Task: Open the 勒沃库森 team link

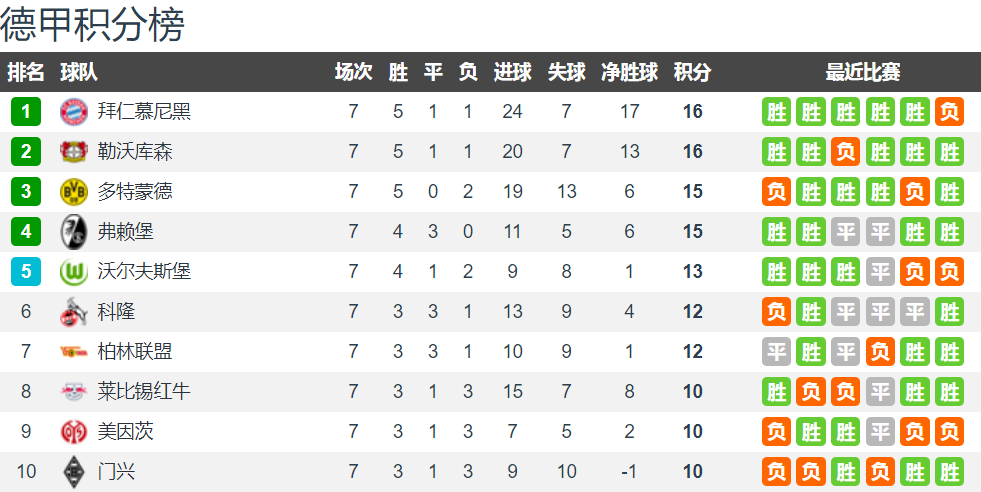Action: 135,151
